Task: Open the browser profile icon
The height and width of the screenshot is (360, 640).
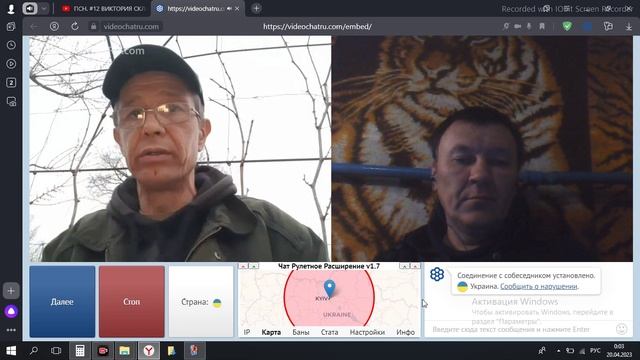Action: [11, 9]
